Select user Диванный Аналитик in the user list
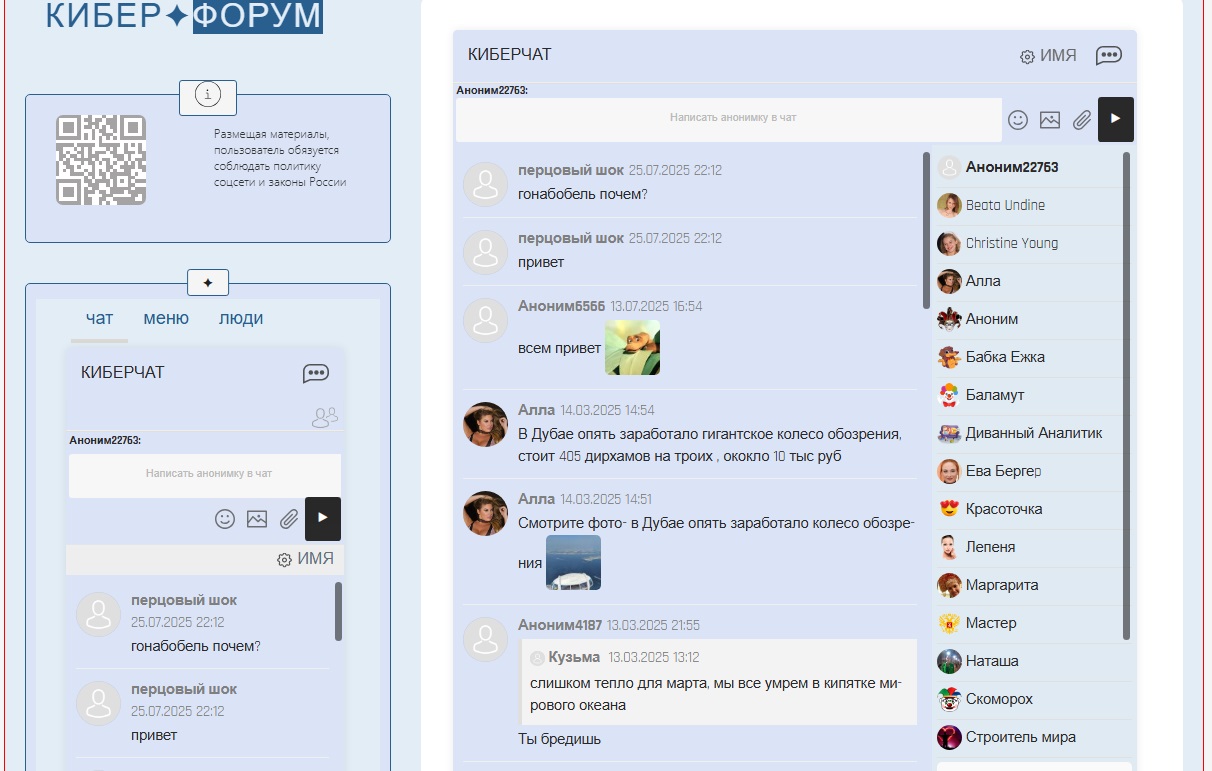The width and height of the screenshot is (1212, 771). [x=1033, y=433]
